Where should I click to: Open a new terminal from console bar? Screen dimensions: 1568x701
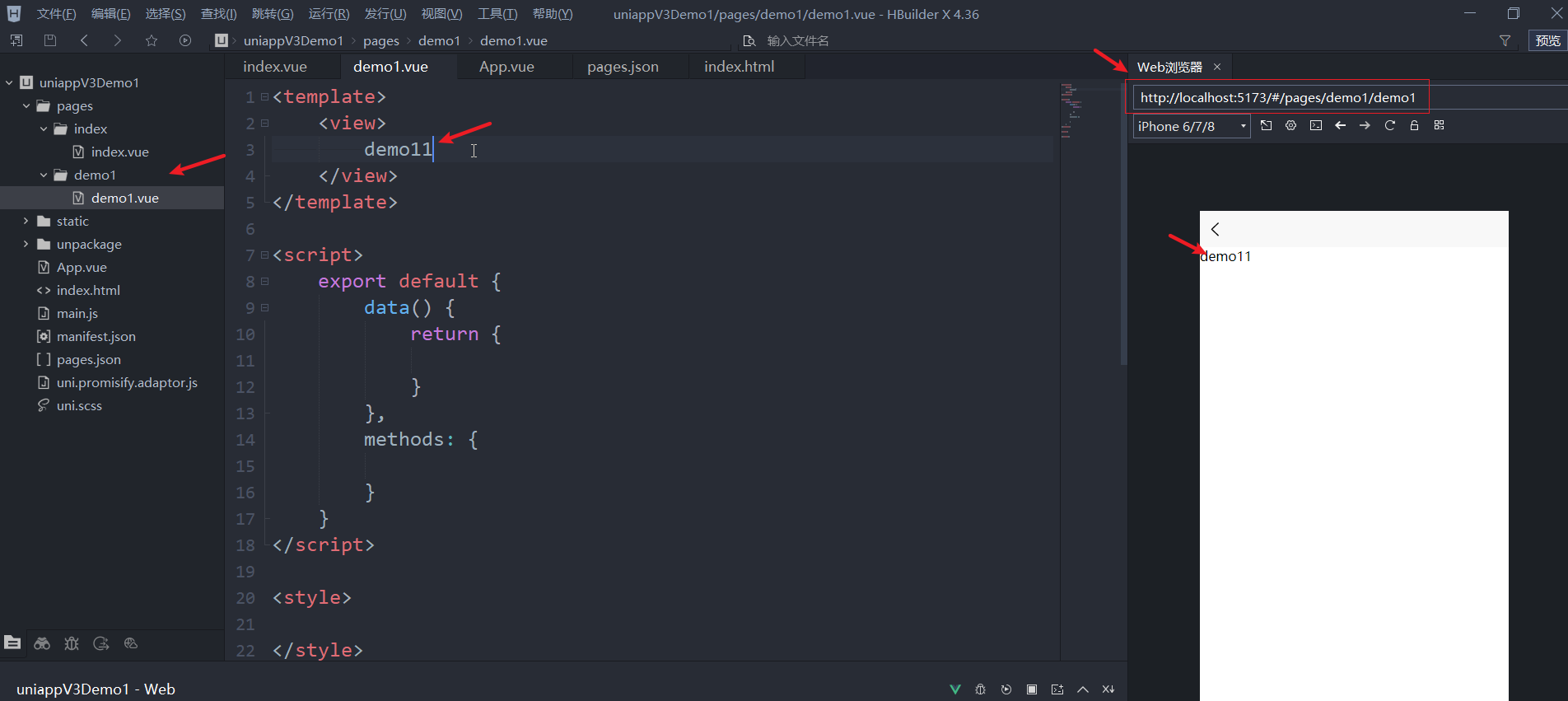(x=1057, y=689)
